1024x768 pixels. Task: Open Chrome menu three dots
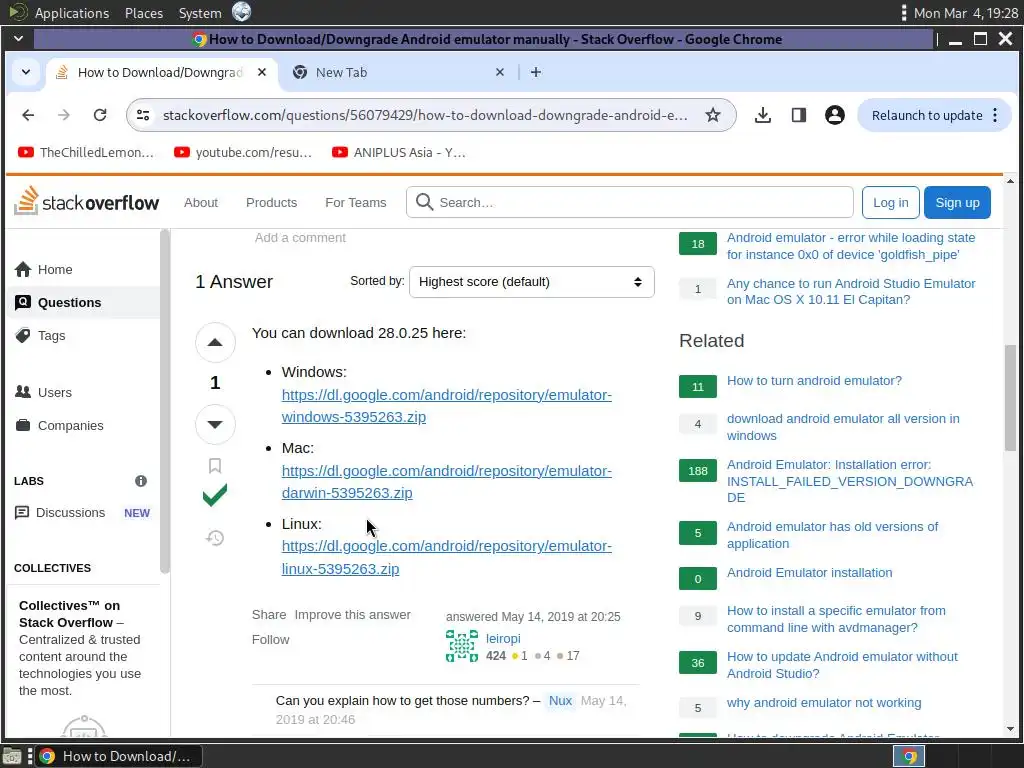pos(995,116)
